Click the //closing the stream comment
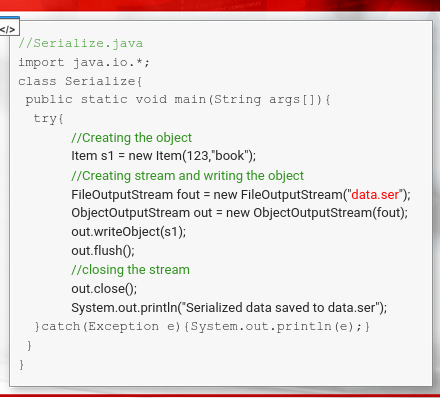440x398 pixels. 130,270
